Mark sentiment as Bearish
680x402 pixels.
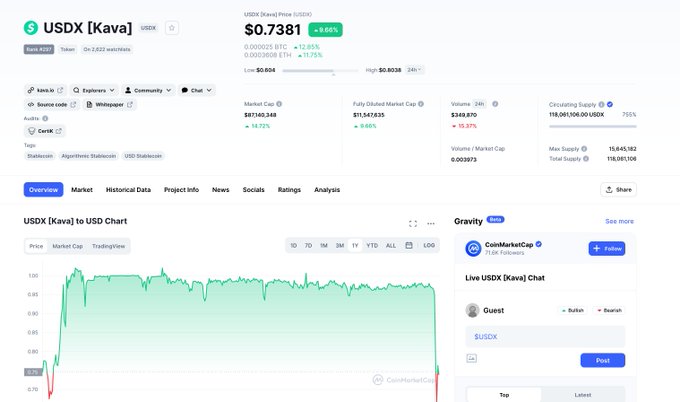click(609, 310)
